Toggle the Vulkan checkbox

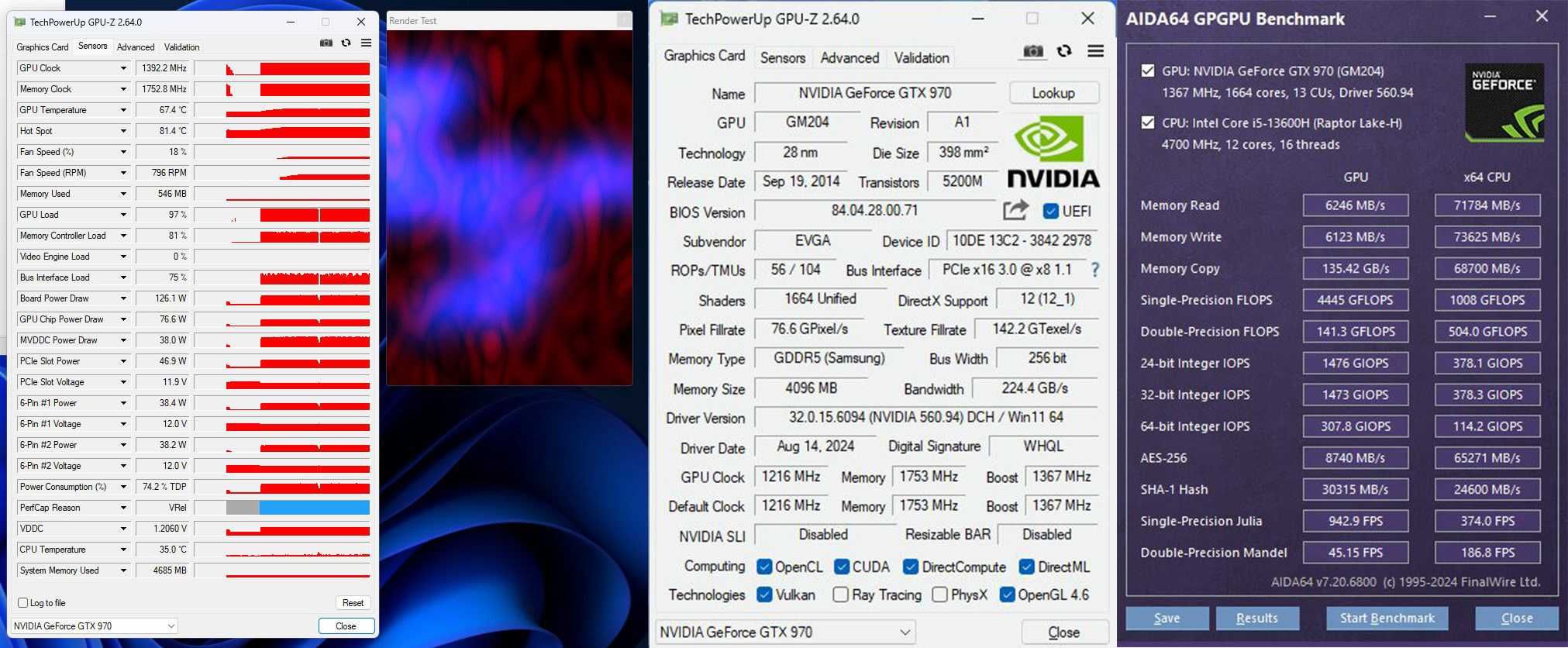764,595
